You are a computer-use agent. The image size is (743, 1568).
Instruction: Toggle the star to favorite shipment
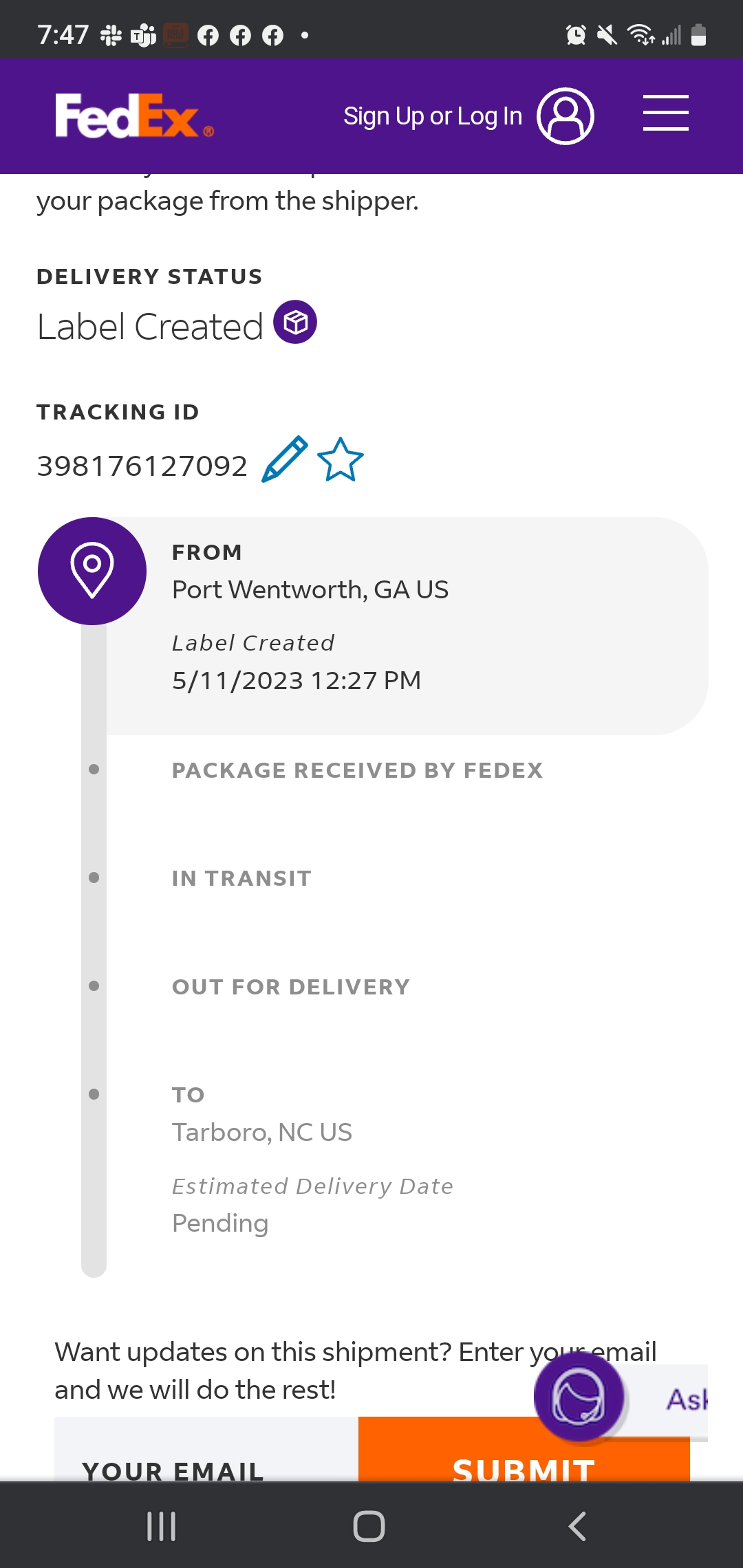341,459
